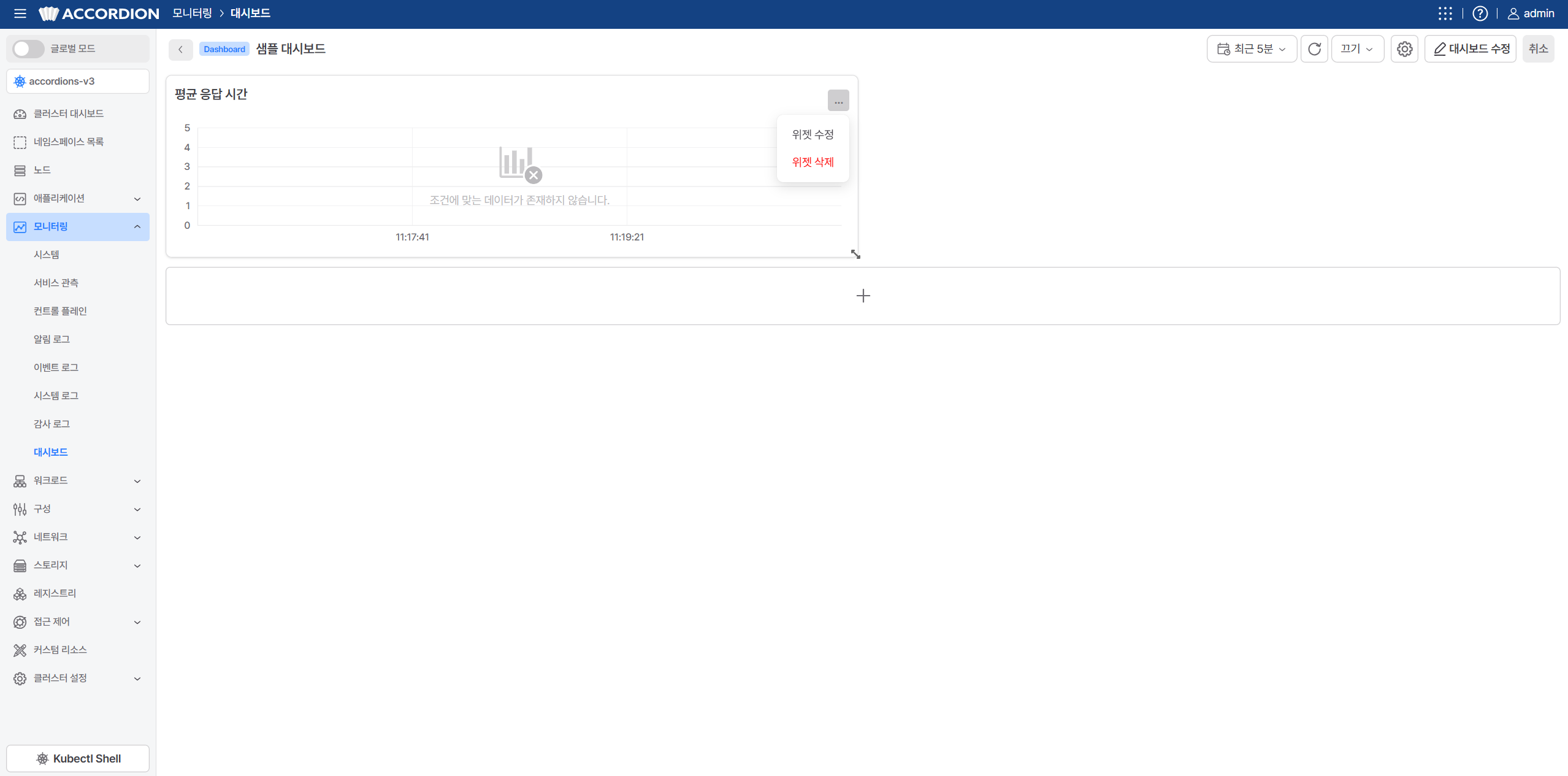The image size is (1568, 776).
Task: Open 레지스트리 in sidebar
Action: 78,593
